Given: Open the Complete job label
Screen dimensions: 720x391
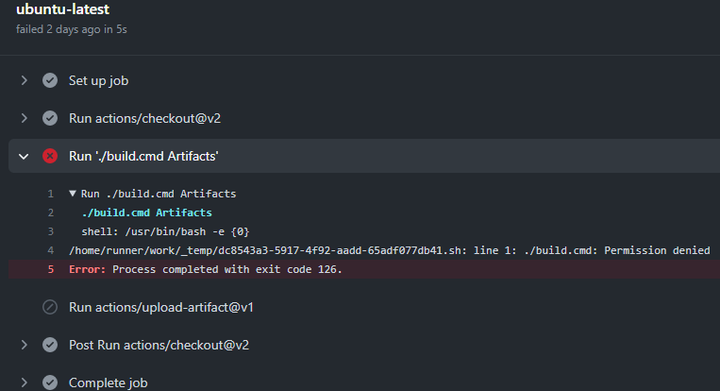Looking at the screenshot, I should [108, 382].
